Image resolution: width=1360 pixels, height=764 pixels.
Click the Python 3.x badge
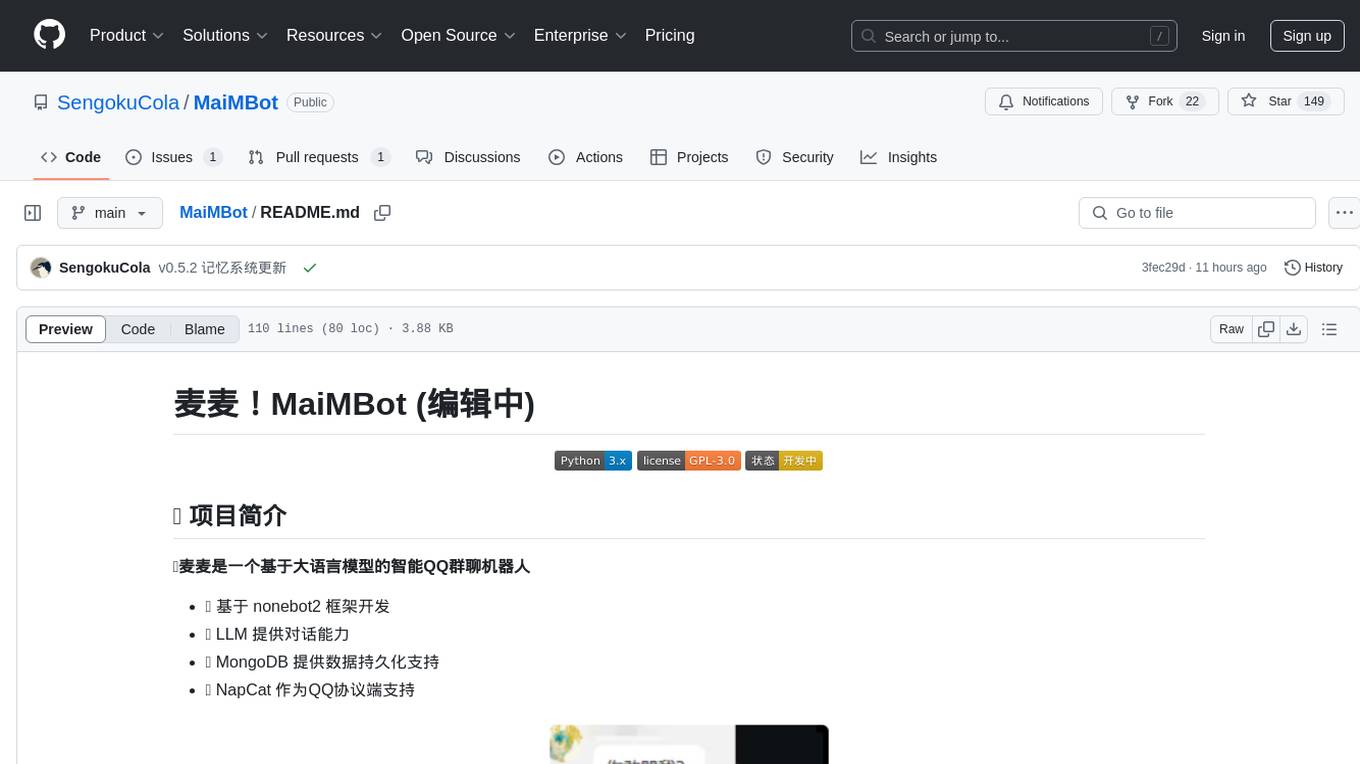(x=593, y=461)
